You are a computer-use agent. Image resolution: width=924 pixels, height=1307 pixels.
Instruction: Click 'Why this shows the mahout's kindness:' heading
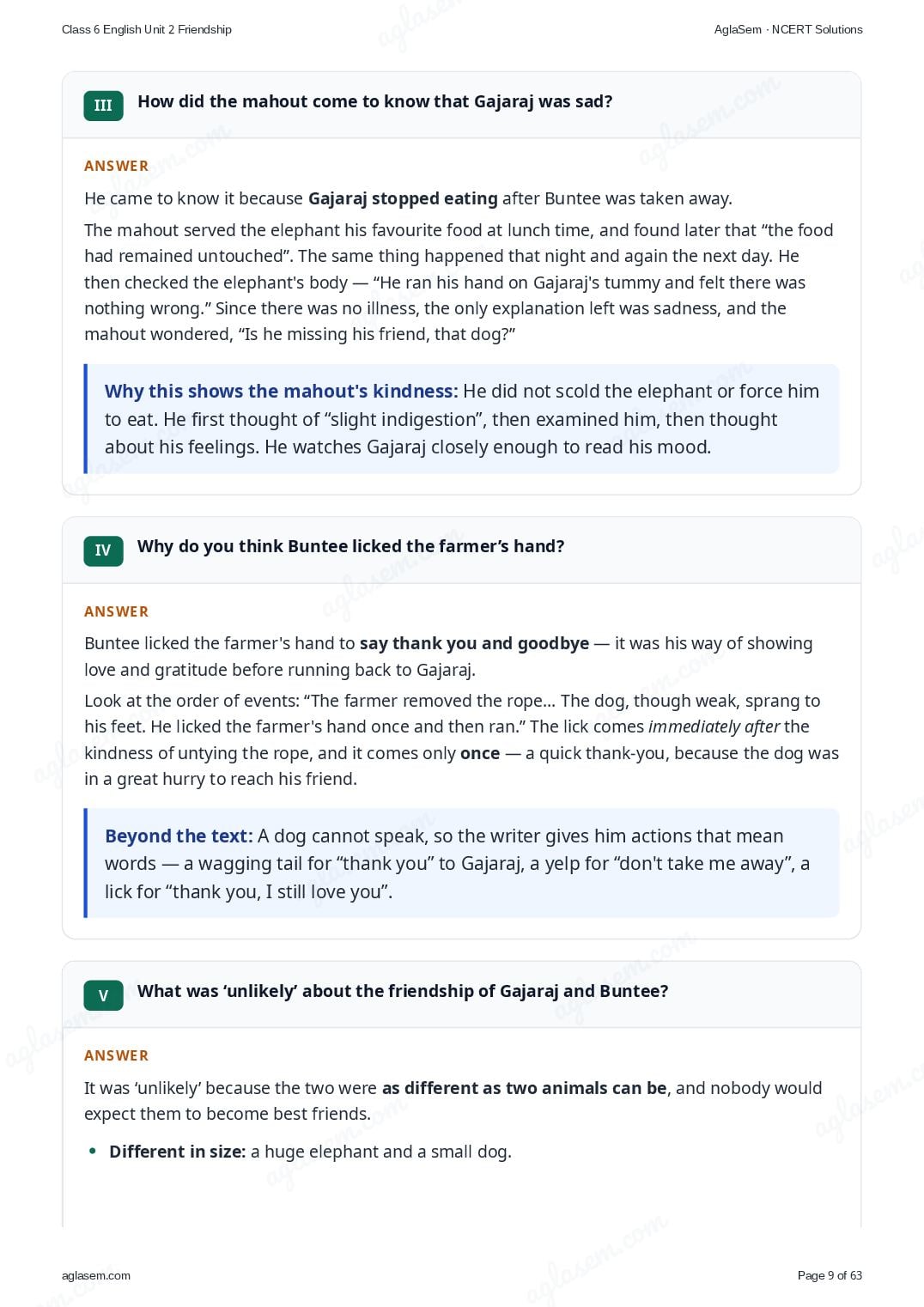(282, 391)
